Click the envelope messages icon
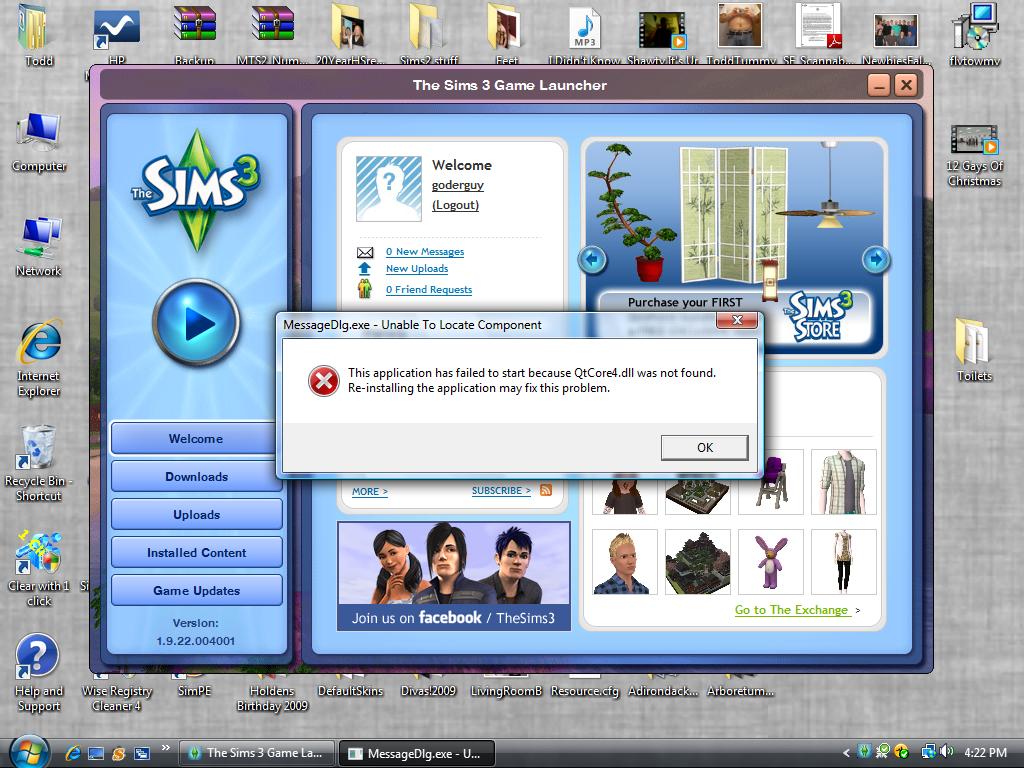 [365, 252]
